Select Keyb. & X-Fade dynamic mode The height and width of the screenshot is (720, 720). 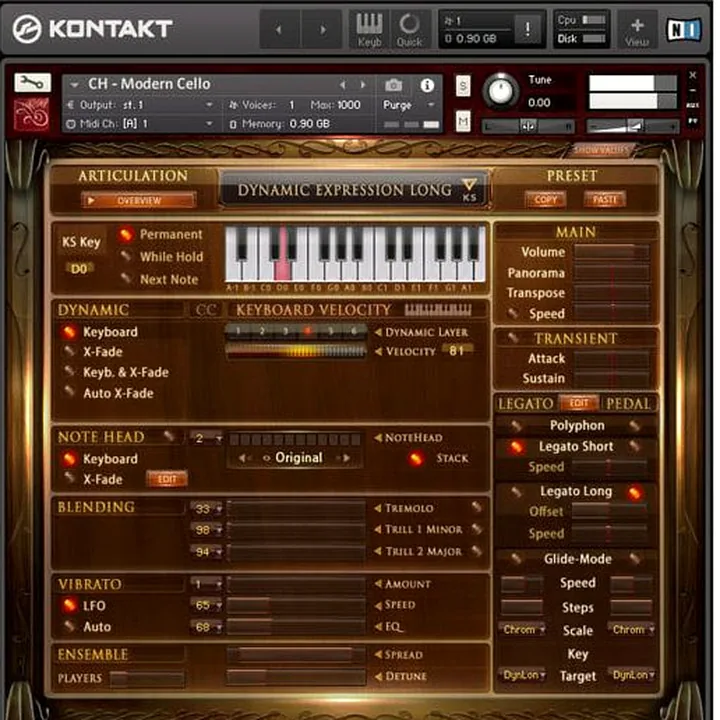[x=69, y=372]
